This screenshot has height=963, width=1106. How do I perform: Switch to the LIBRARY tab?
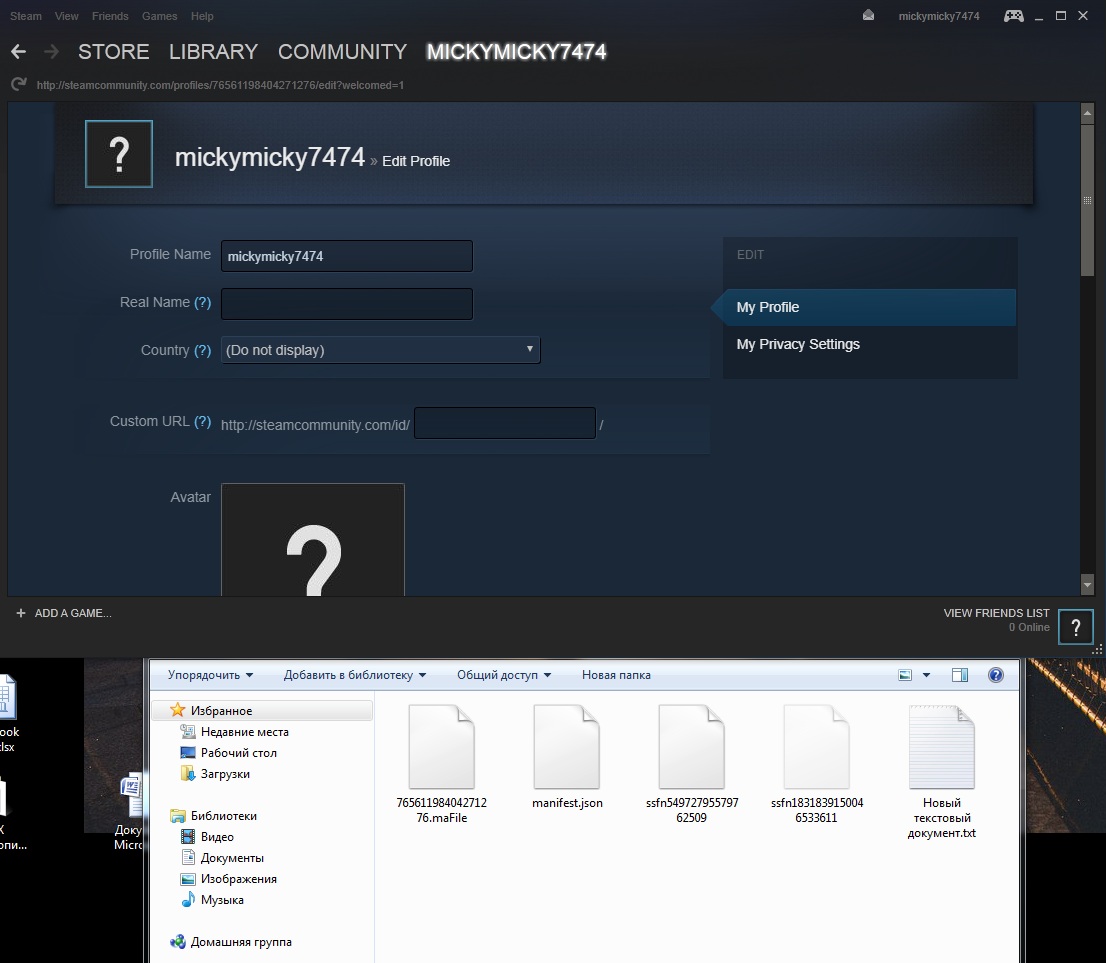pos(213,52)
